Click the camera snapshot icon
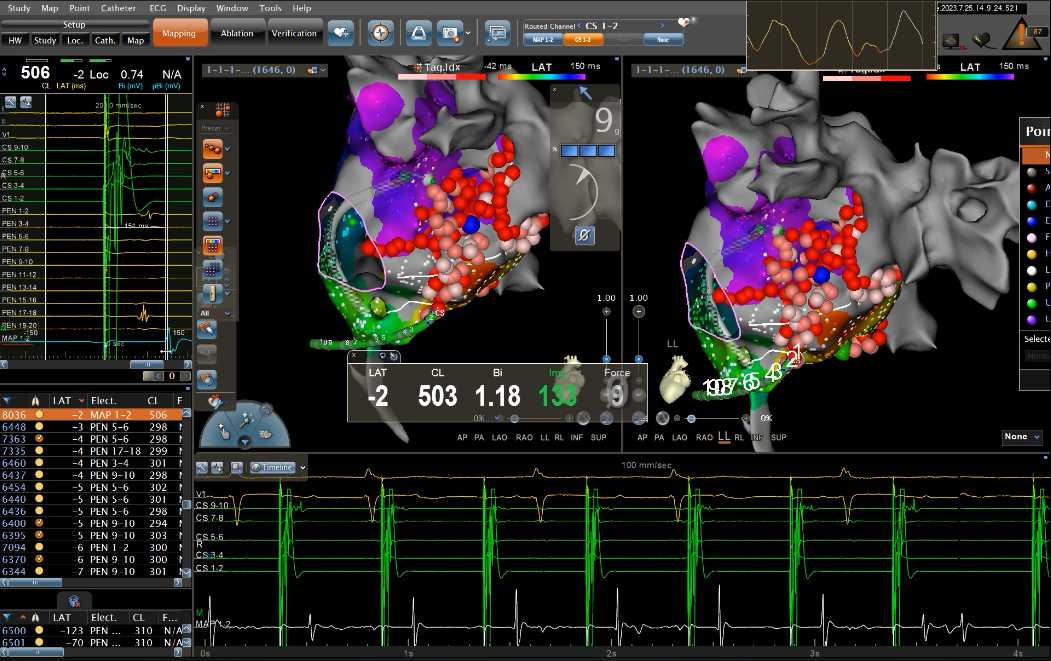The width and height of the screenshot is (1051, 661). pos(450,33)
